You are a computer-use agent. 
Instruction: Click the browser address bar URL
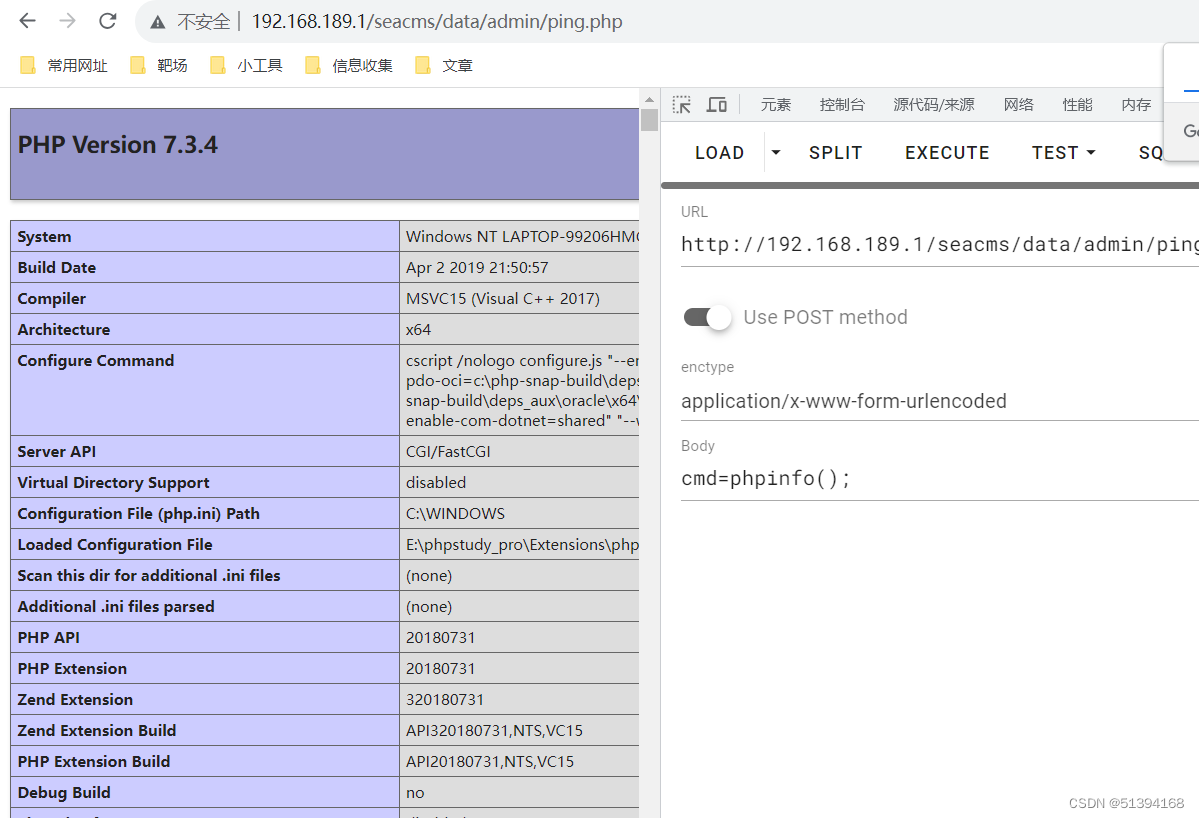coord(437,21)
